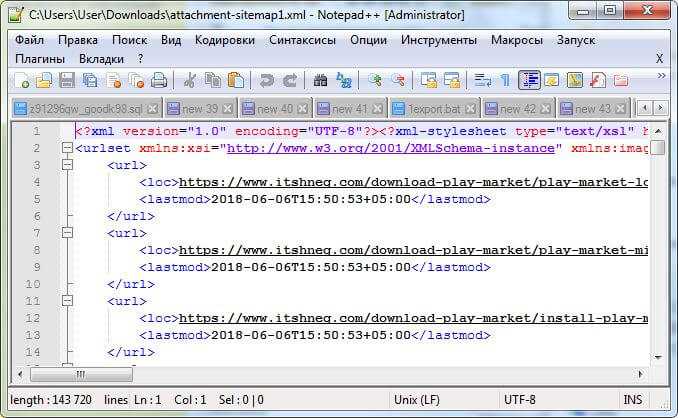Collapse the url fold on line 3
This screenshot has width=678, height=418.
67,165
